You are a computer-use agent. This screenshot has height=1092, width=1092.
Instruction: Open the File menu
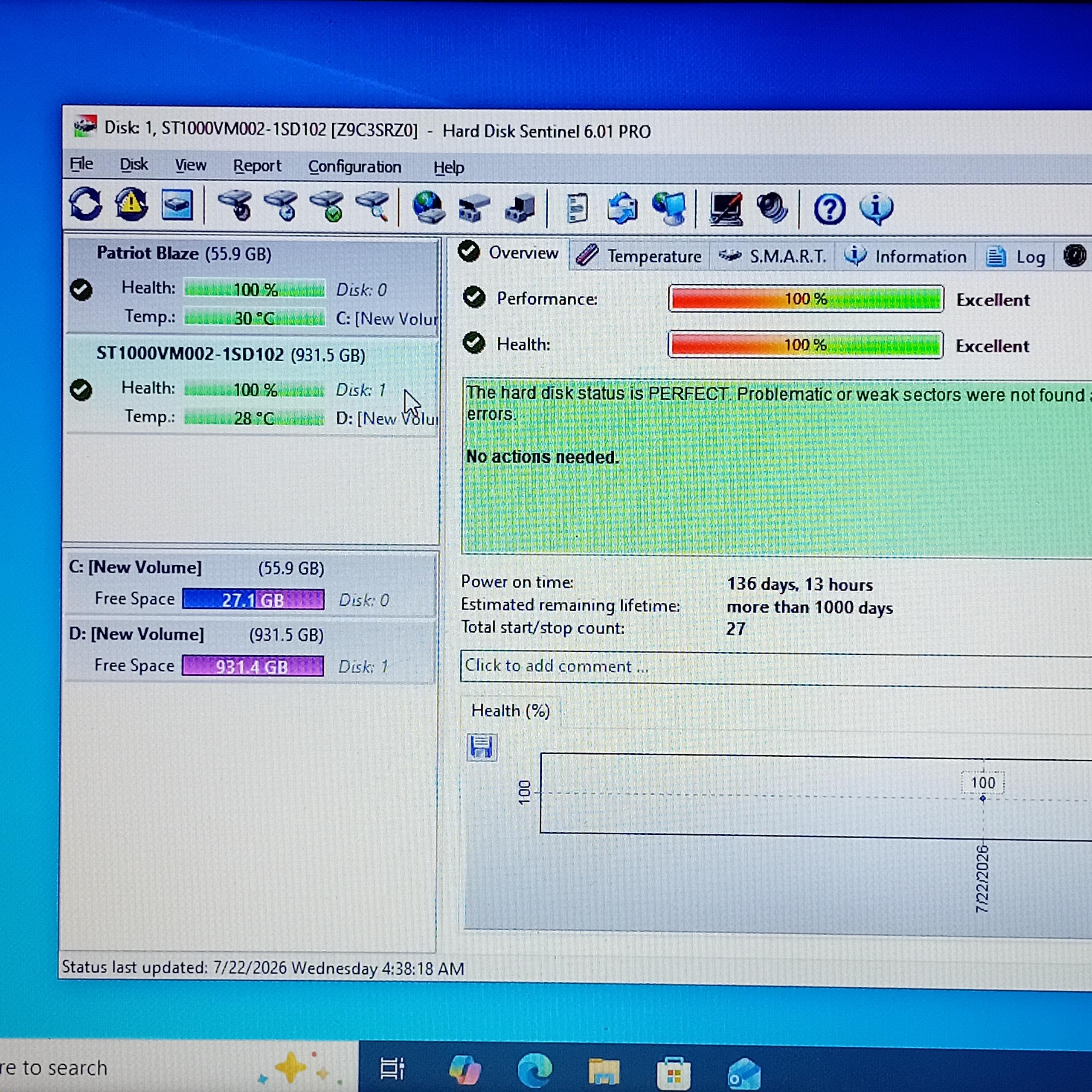click(x=81, y=164)
